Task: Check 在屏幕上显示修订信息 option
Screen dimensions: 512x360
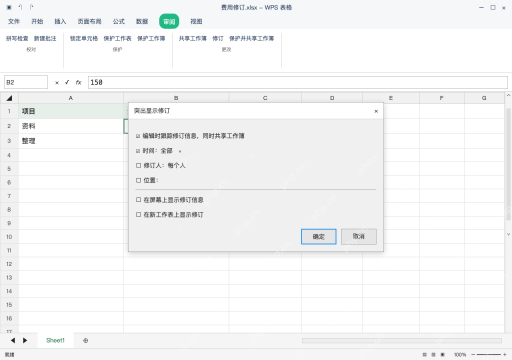Action: pos(138,200)
